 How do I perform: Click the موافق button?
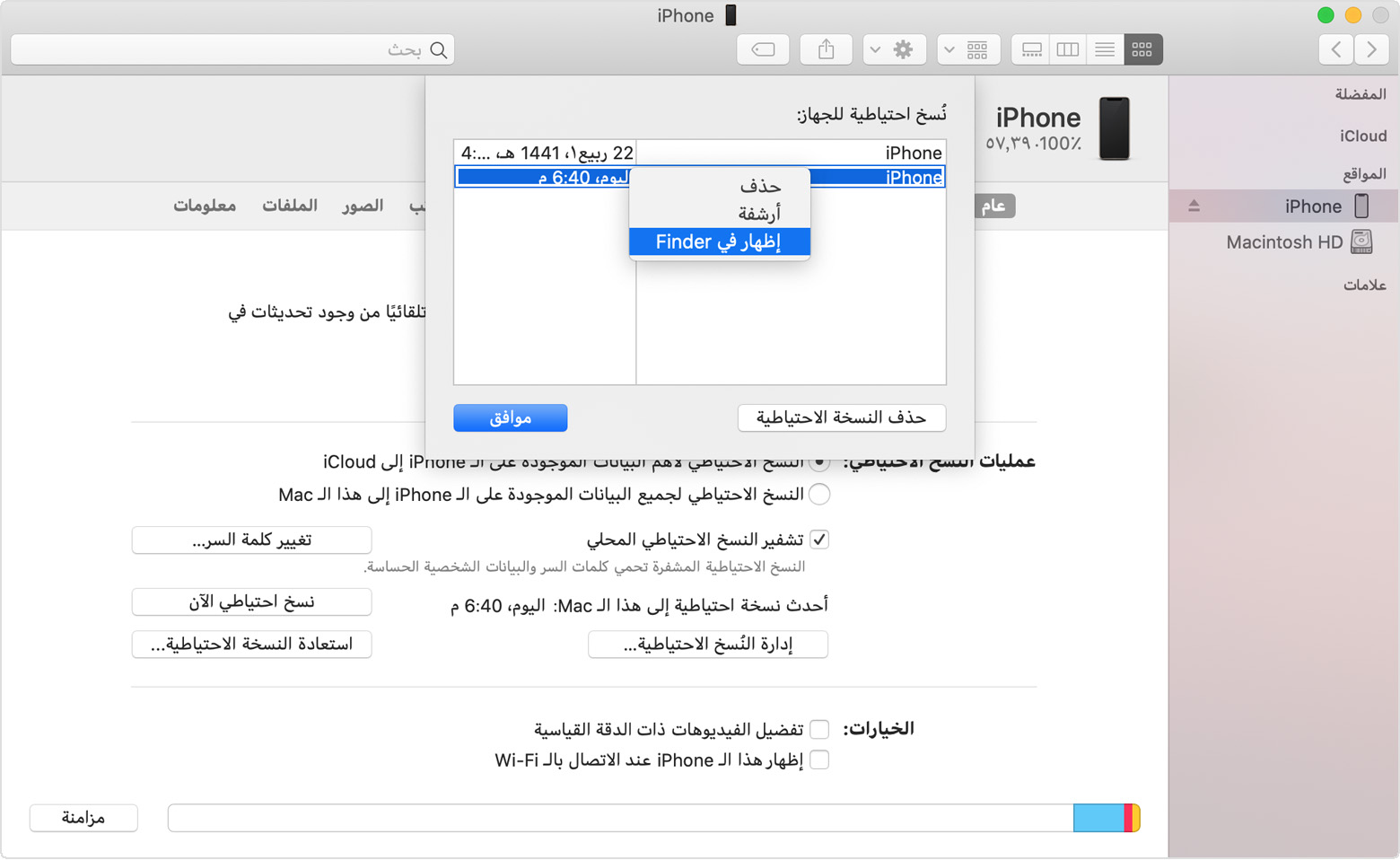click(x=511, y=417)
